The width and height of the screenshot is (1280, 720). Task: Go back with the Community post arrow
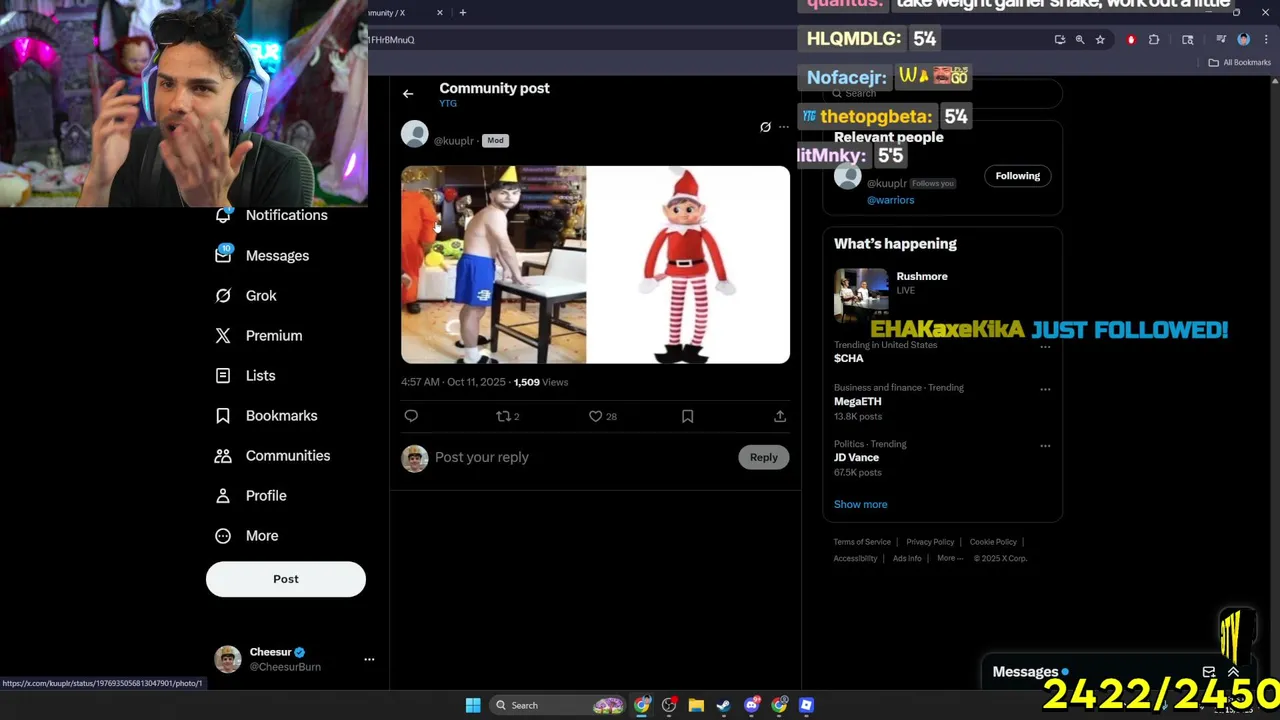point(408,94)
